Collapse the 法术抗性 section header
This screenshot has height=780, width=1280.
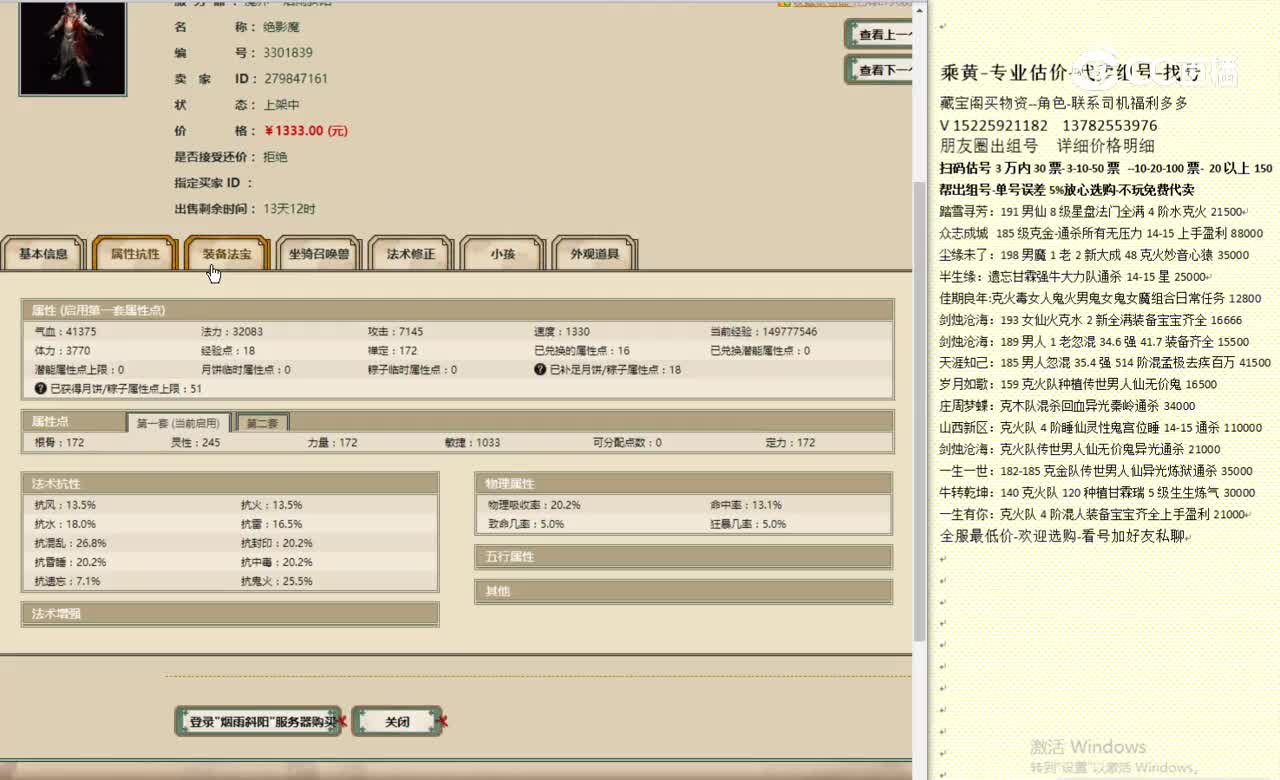pyautogui.click(x=230, y=483)
